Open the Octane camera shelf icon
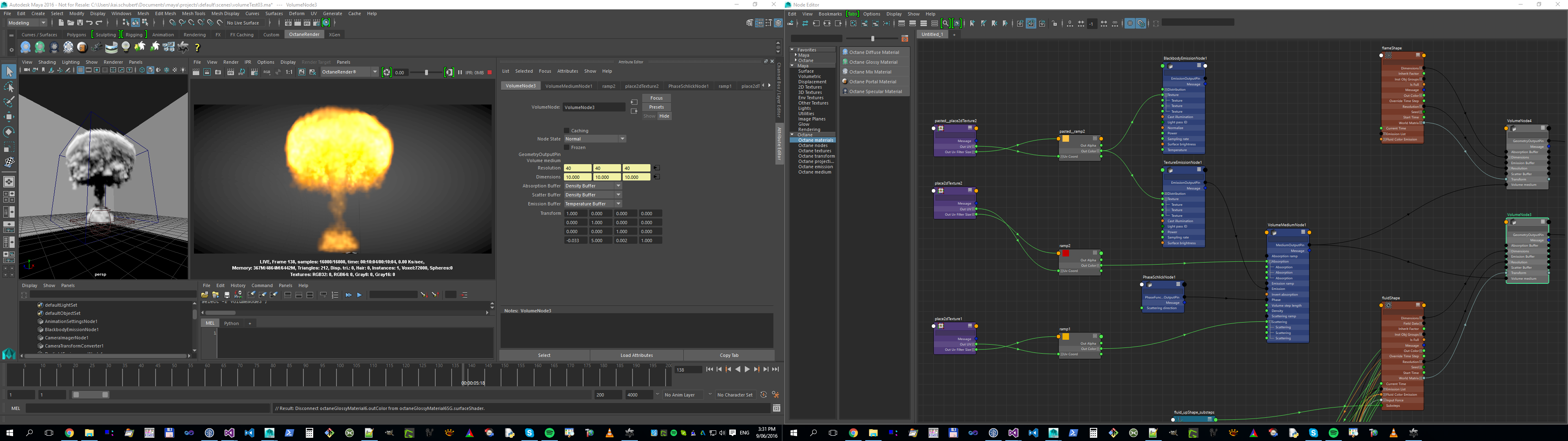Viewport: 1568px width, 441px height. pyautogui.click(x=97, y=47)
